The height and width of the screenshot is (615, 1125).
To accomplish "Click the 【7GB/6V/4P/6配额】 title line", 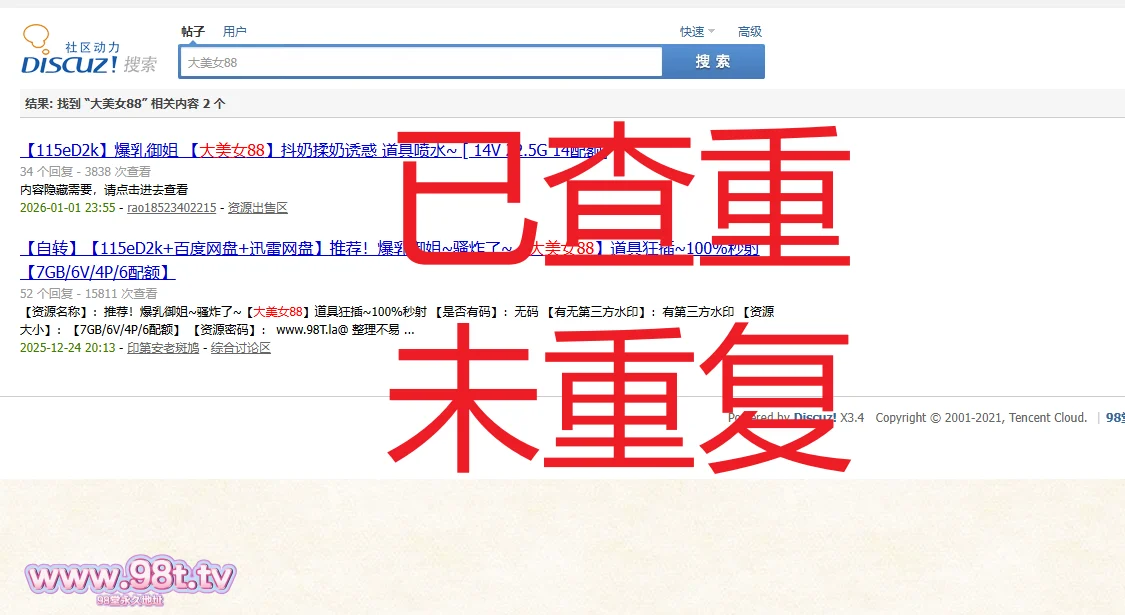I will click(100, 272).
